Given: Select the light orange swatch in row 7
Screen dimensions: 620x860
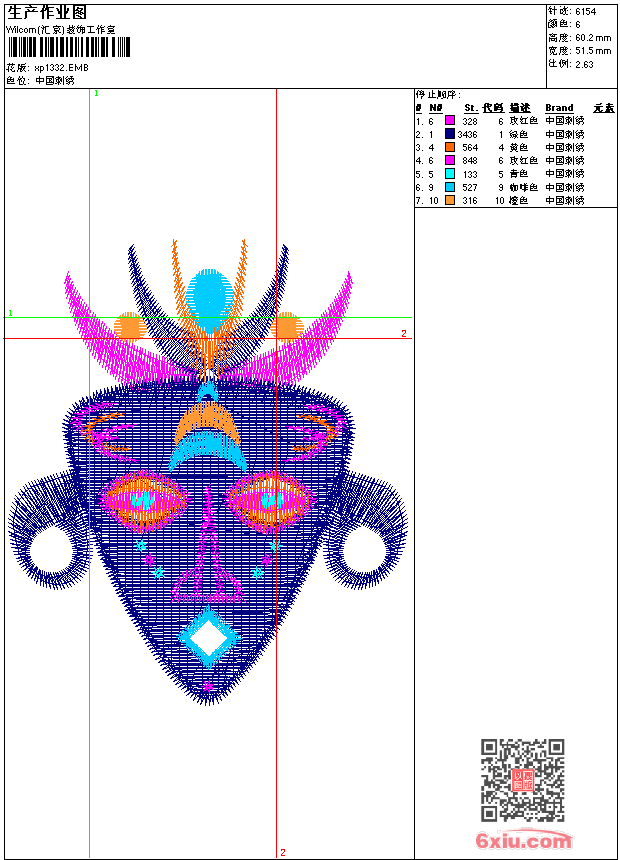Looking at the screenshot, I should point(450,201).
